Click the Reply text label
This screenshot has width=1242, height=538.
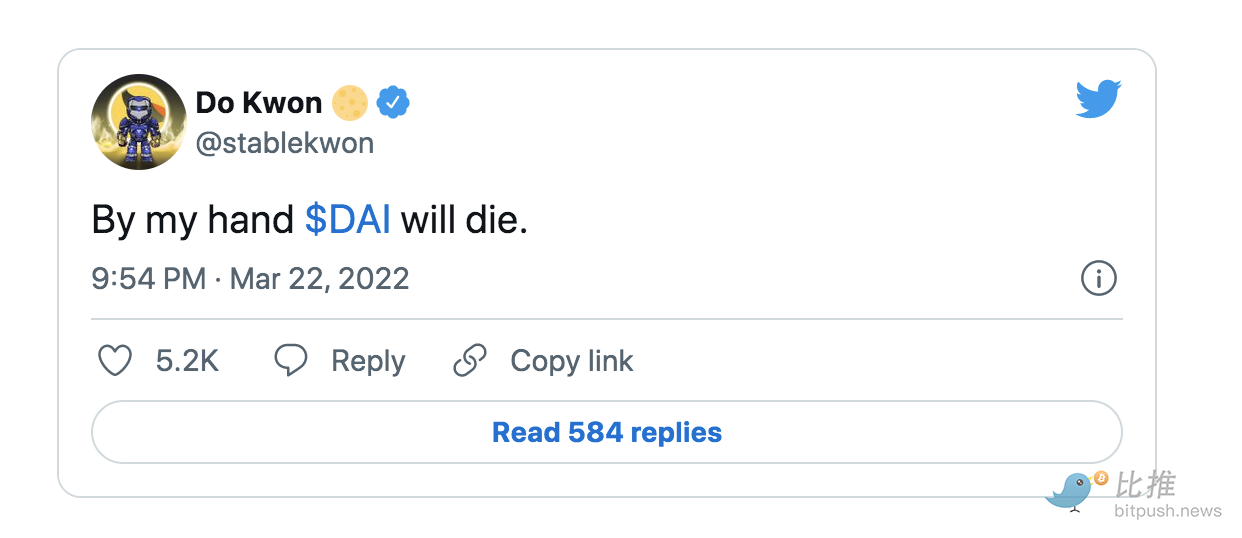[368, 361]
